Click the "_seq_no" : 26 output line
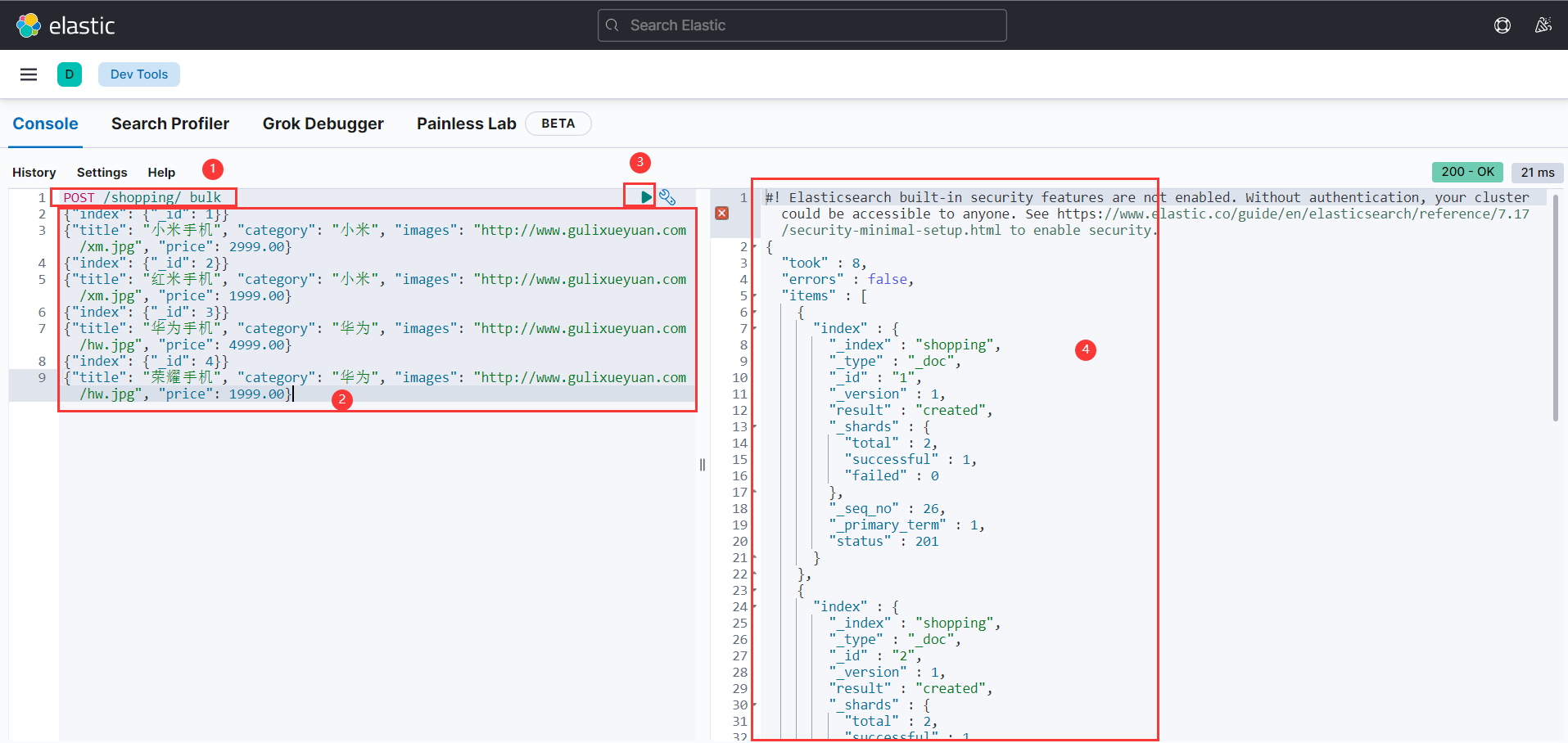Screen dimensions: 1568x743 tap(887, 508)
